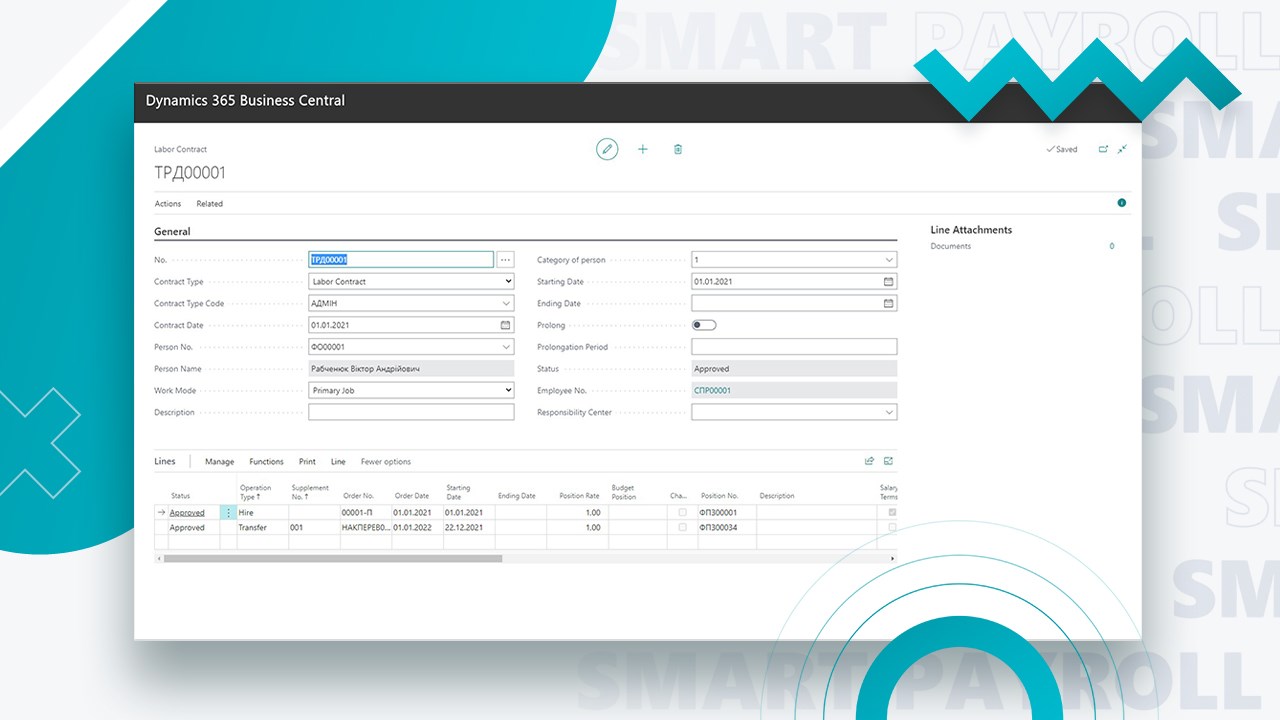Toggle the Prolong switch
1280x720 pixels.
click(704, 325)
